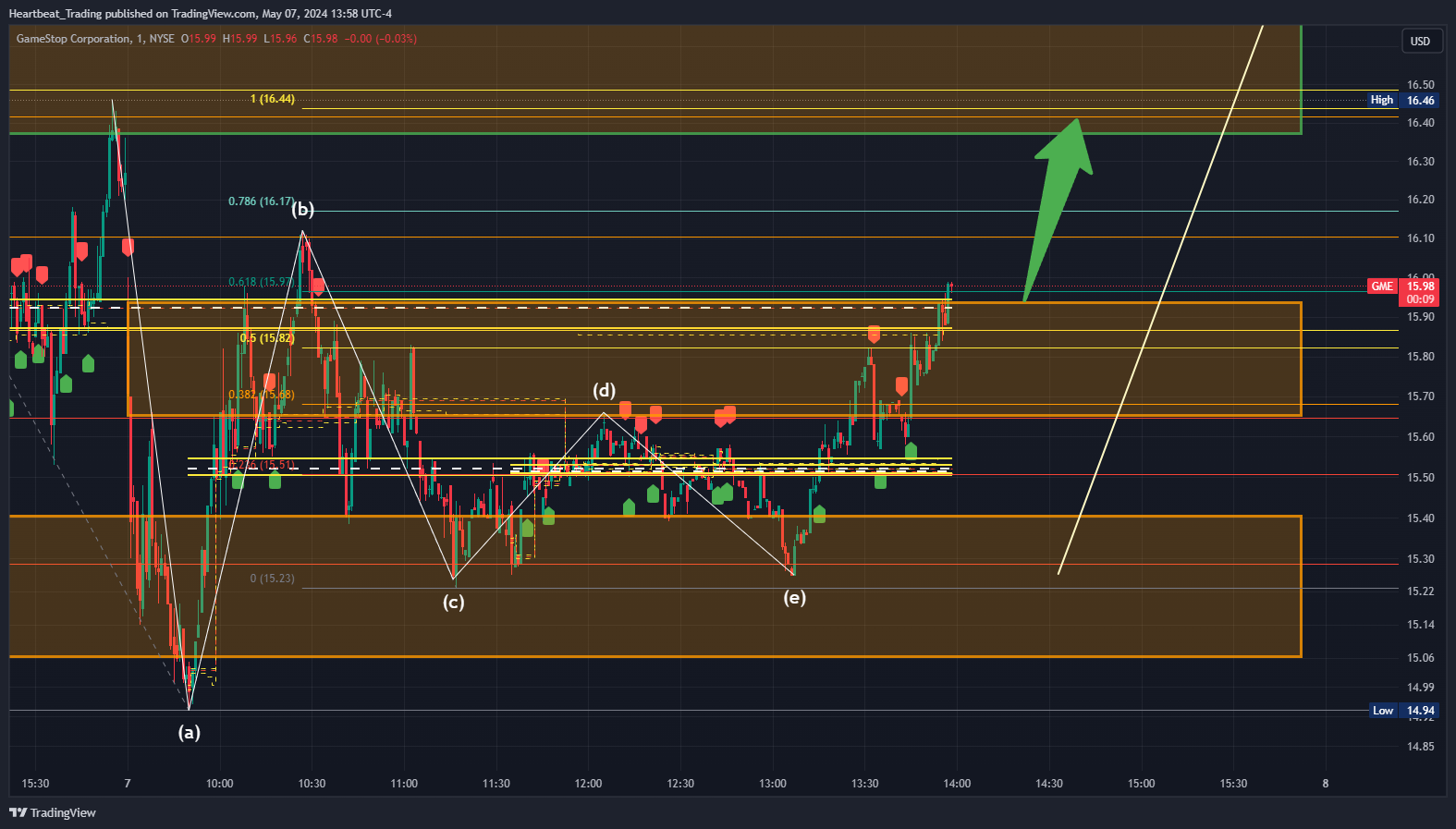The height and width of the screenshot is (829, 1456).
Task: Click the TradingView logo
Action: click(53, 812)
